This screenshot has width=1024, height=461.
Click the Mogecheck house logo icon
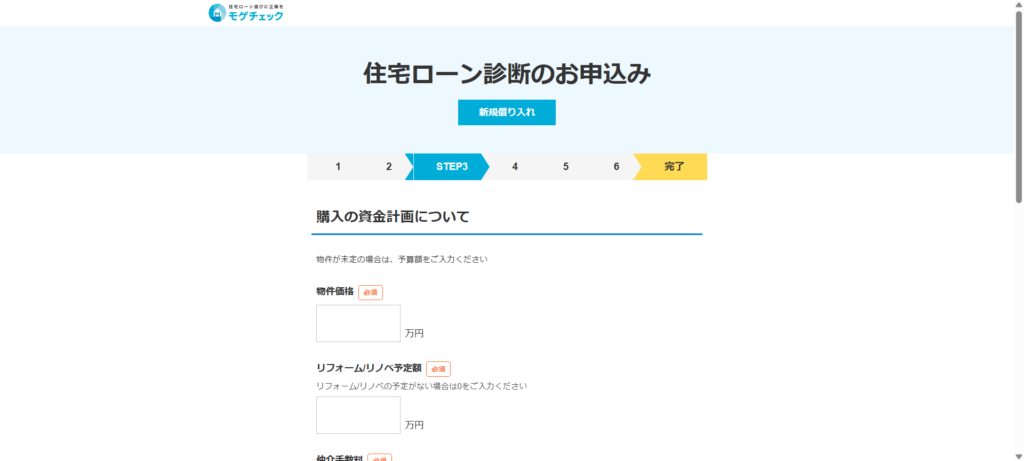(x=217, y=13)
